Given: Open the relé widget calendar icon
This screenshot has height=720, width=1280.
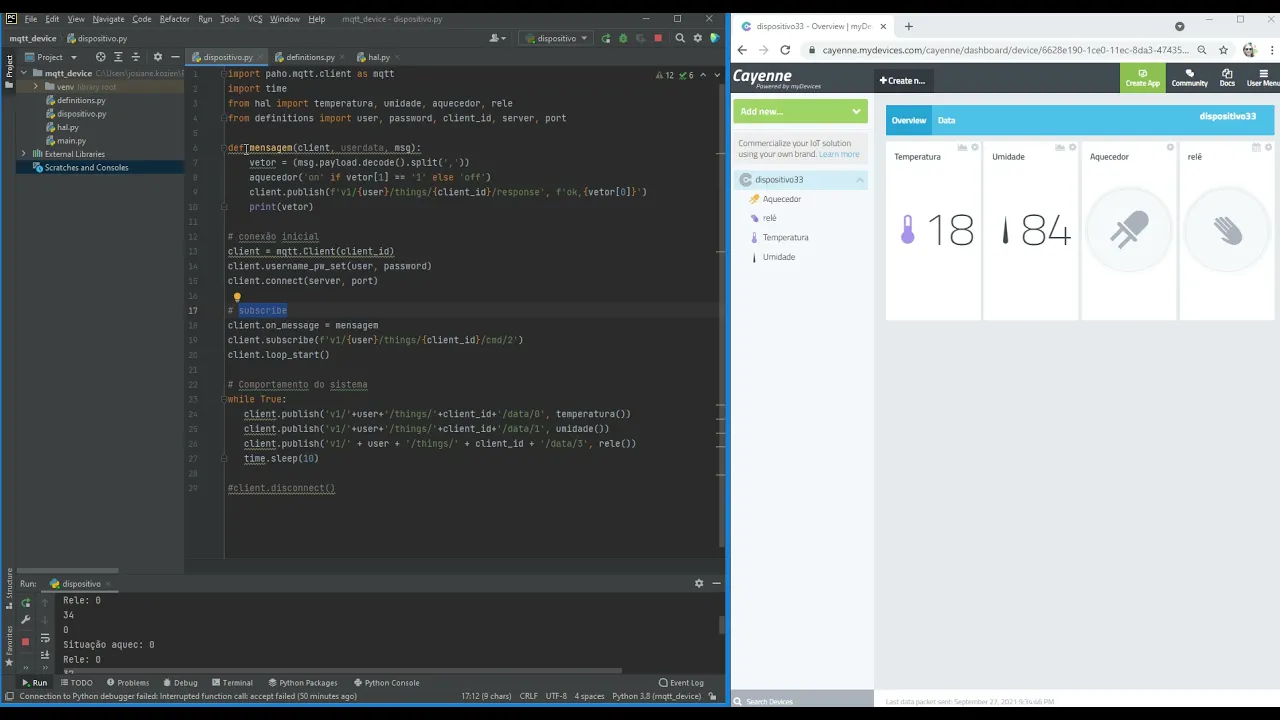Looking at the screenshot, I should pyautogui.click(x=1256, y=147).
